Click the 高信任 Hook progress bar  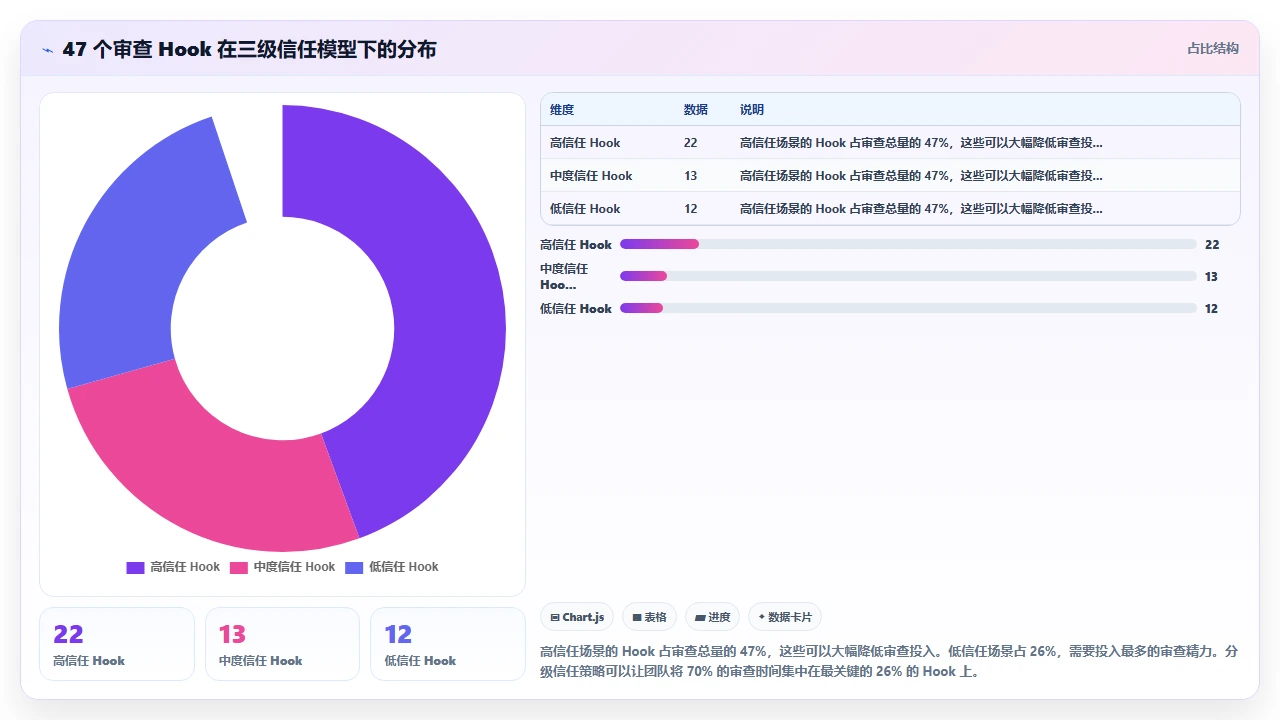(x=908, y=244)
